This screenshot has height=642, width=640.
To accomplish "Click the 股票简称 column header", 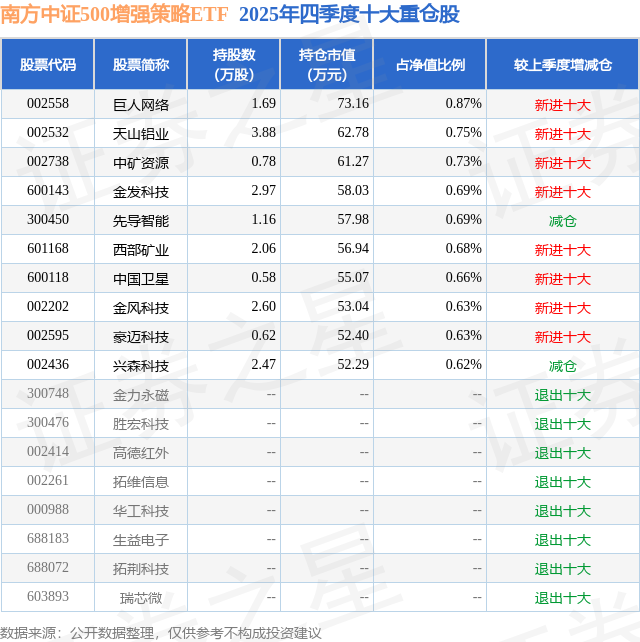I will coord(141,65).
